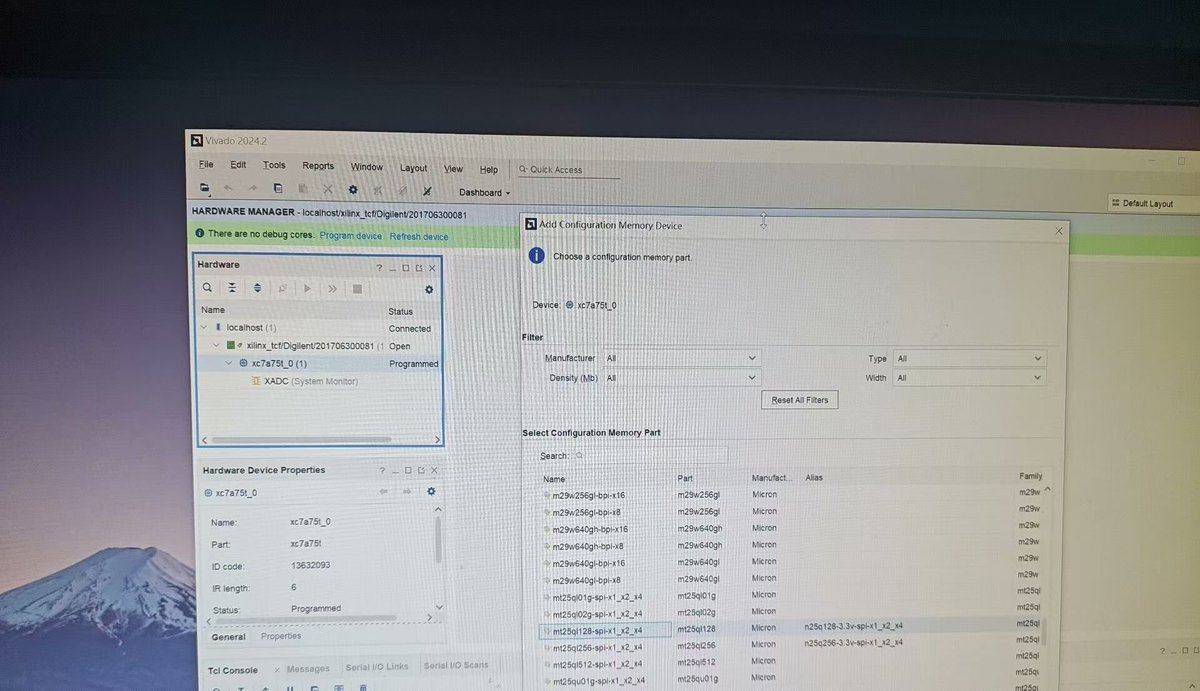1200x691 pixels.
Task: Click the redo arrow in main toolbar
Action: [x=252, y=188]
